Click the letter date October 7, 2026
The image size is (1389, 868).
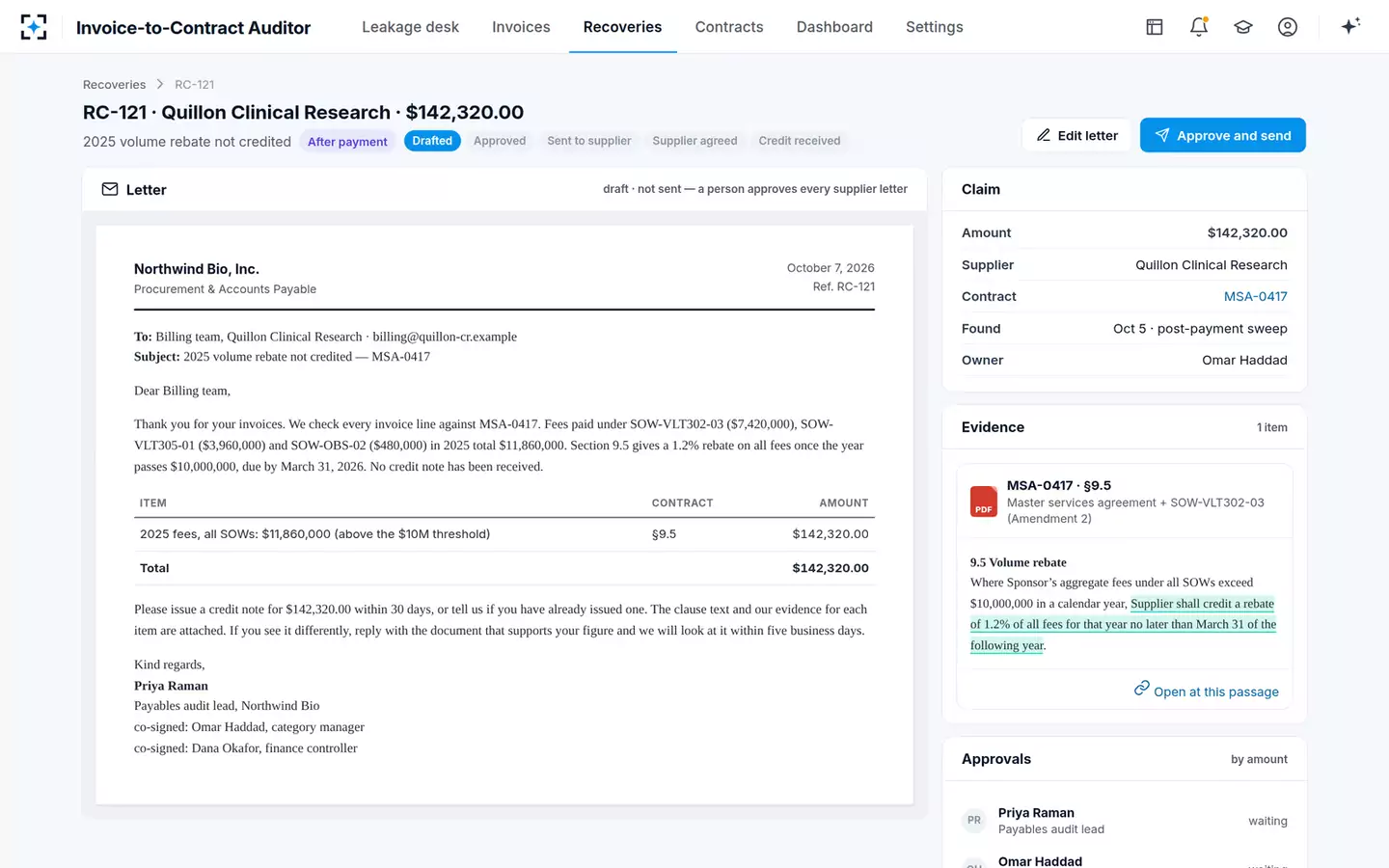pyautogui.click(x=831, y=267)
